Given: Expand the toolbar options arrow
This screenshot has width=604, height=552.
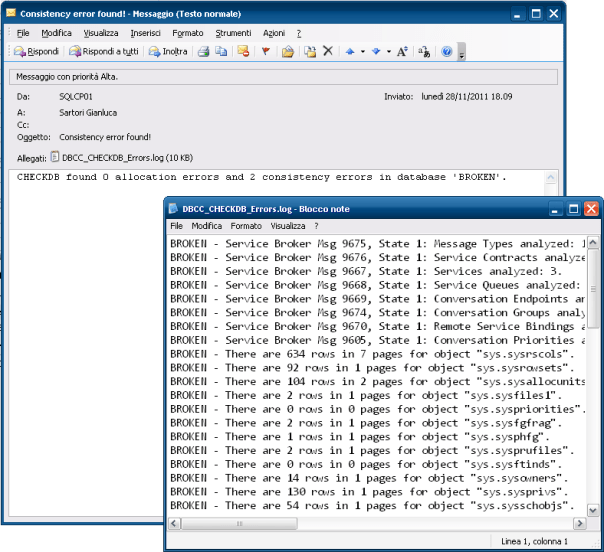Looking at the screenshot, I should pyautogui.click(x=461, y=52).
